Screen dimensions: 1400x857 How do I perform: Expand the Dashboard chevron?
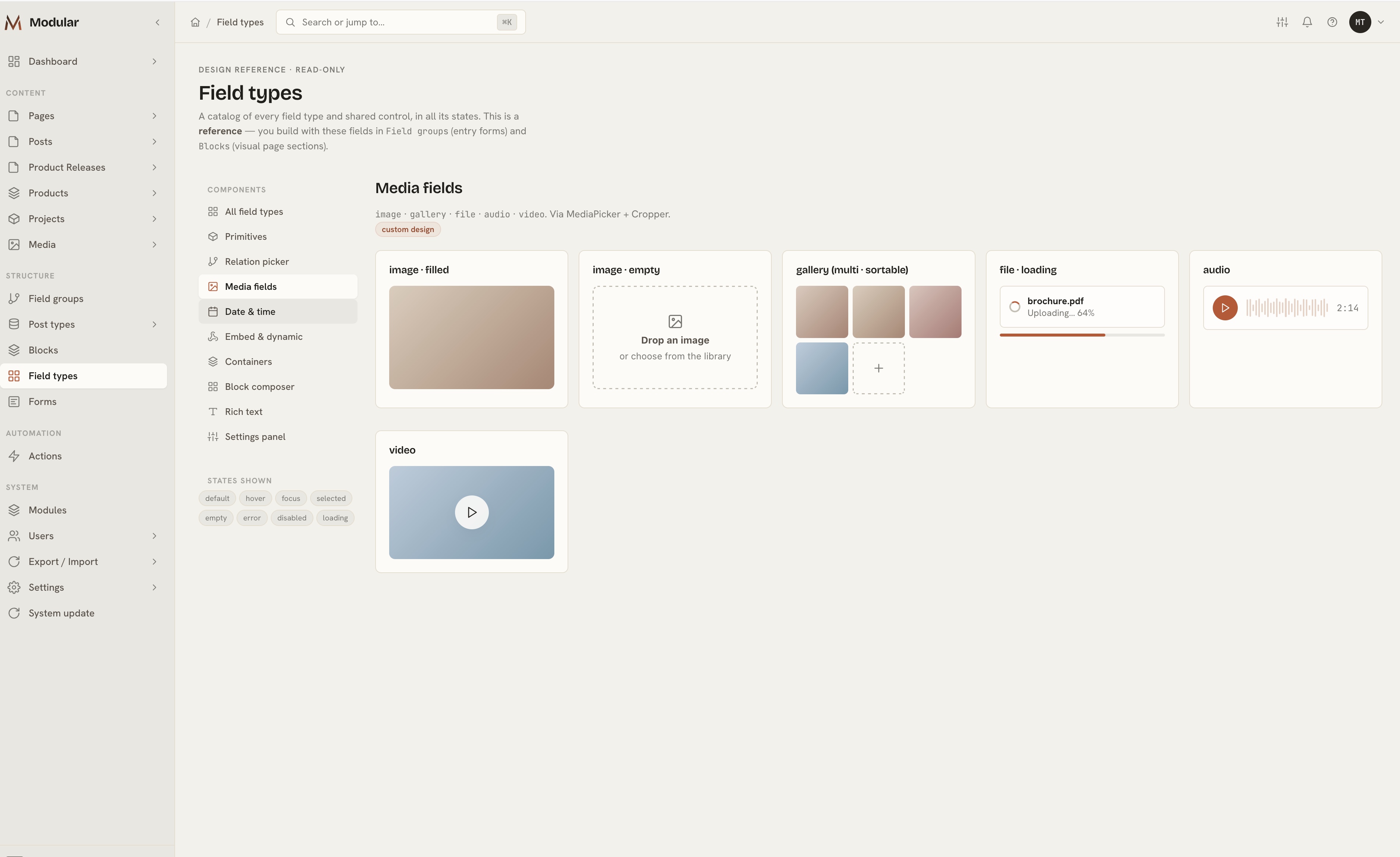tap(154, 61)
